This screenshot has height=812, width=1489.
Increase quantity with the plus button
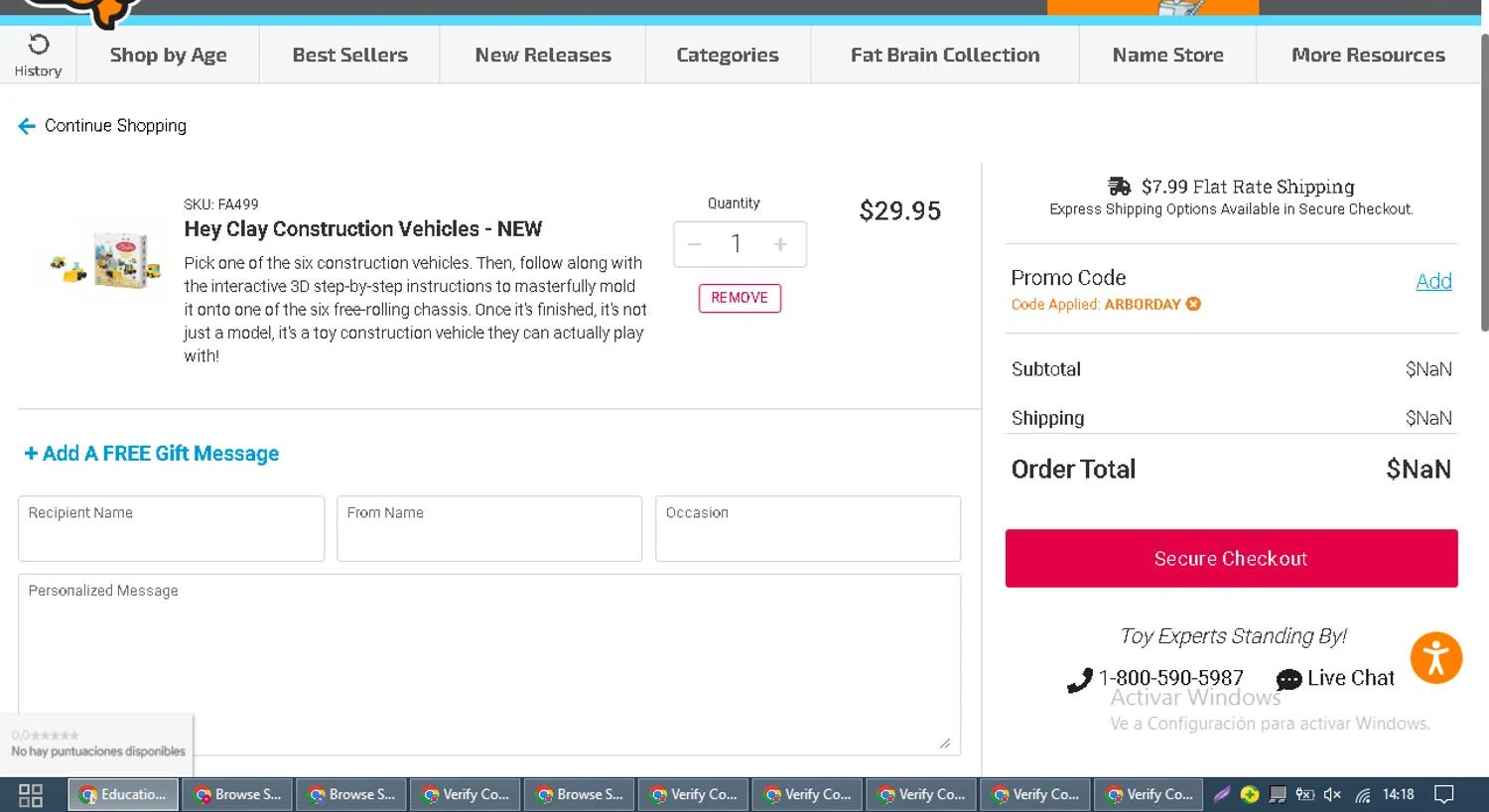point(780,244)
